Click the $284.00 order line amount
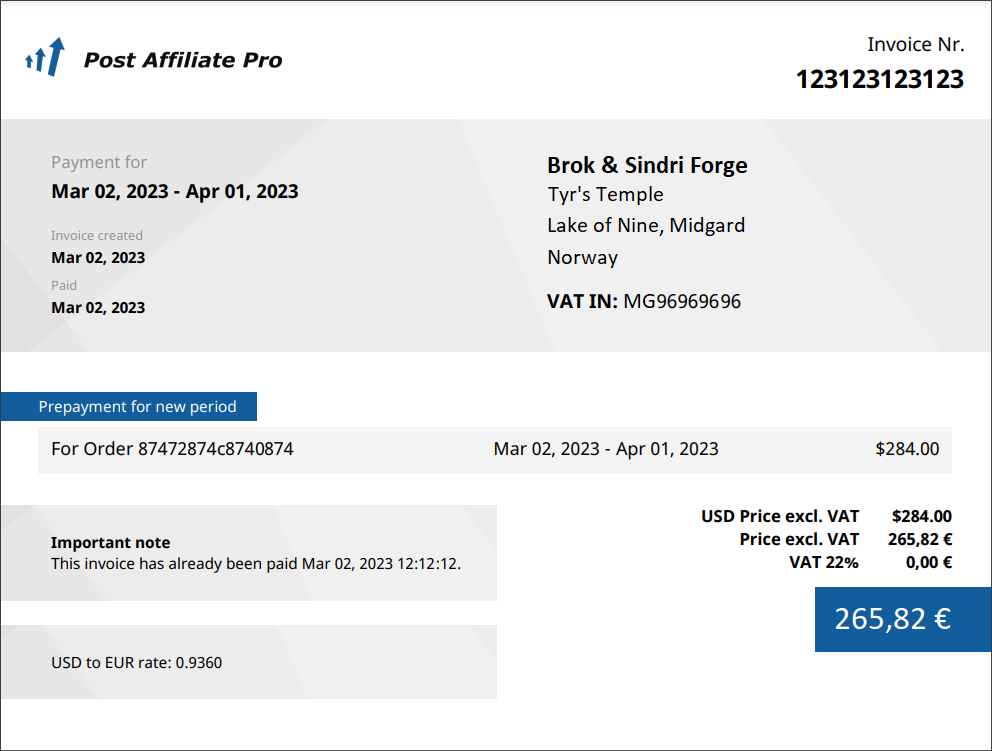 click(907, 449)
